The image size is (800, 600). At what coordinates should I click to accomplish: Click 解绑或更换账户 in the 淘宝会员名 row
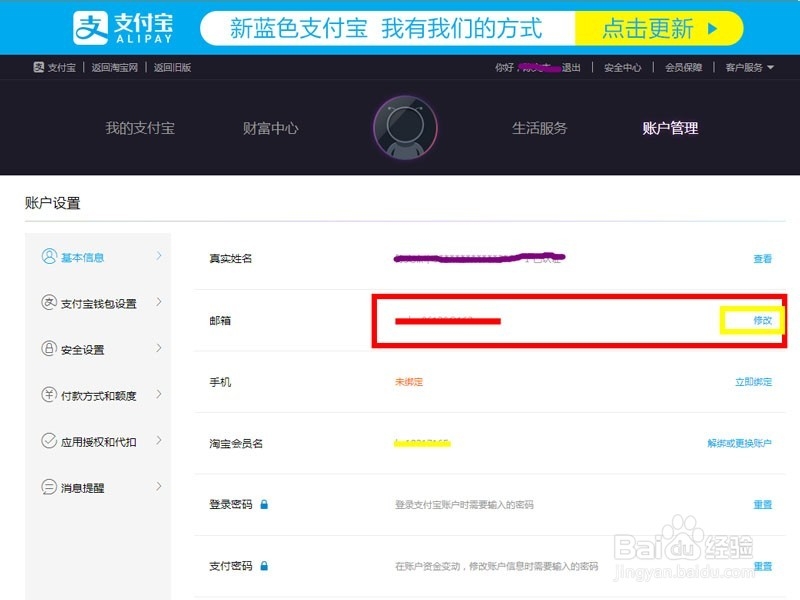coord(739,443)
